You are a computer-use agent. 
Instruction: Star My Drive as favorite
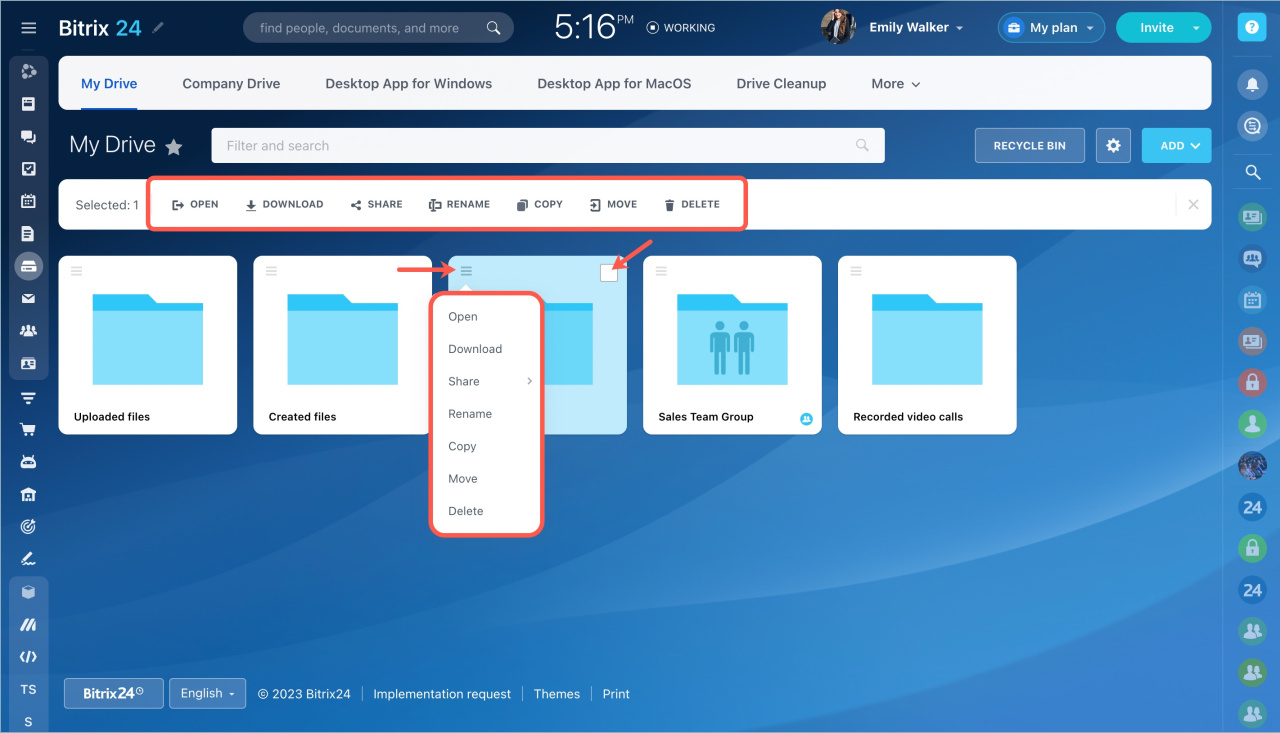pos(174,147)
